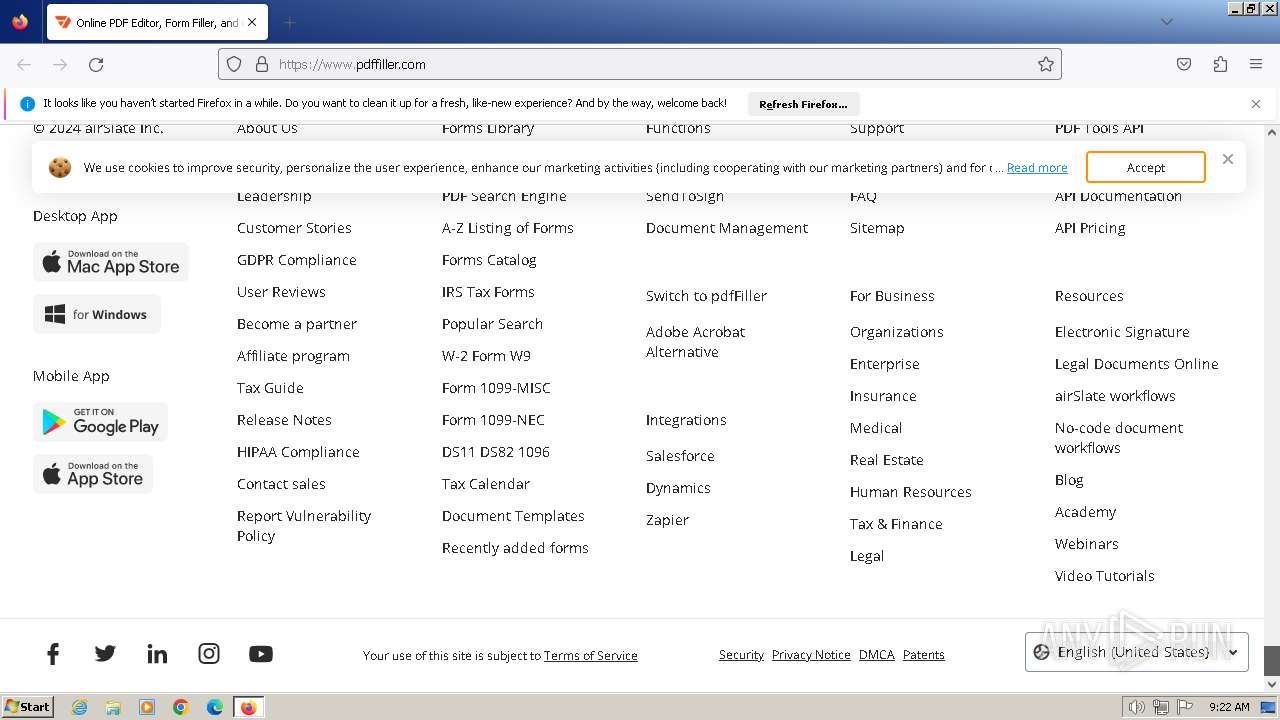This screenshot has width=1280, height=720.
Task: Open the Electronic Signature link
Action: coord(1122,332)
